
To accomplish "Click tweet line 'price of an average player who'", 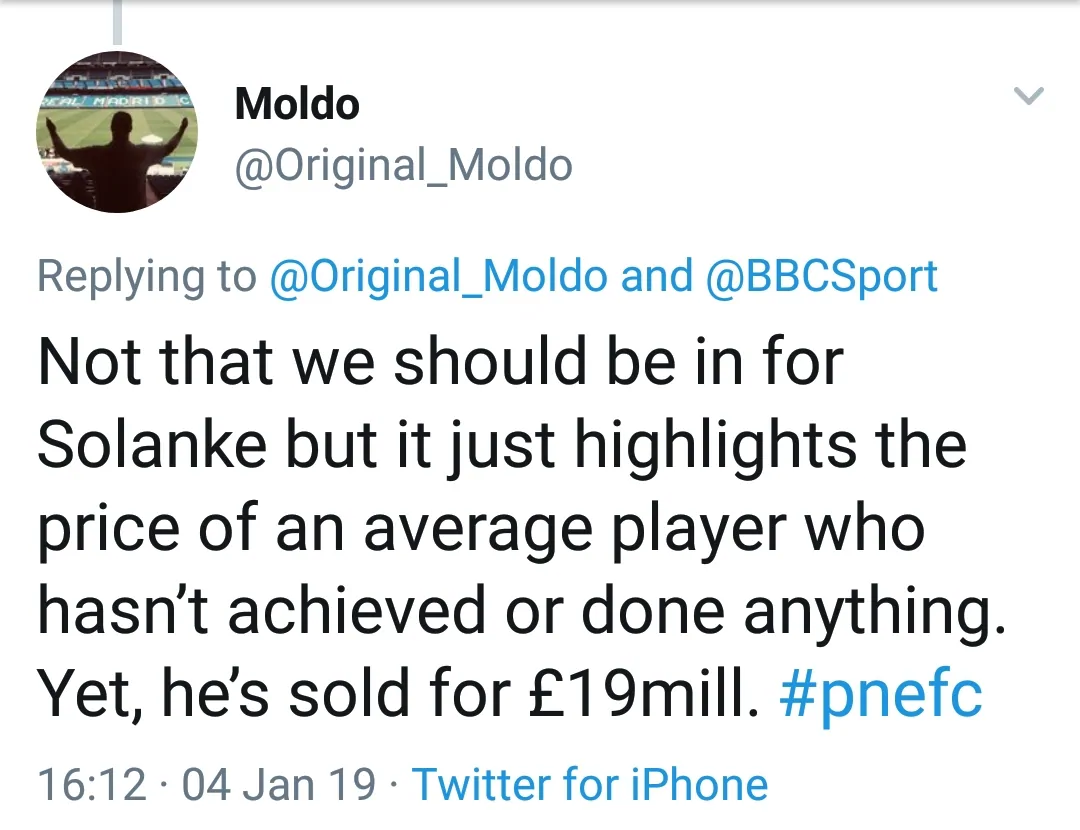I will click(480, 528).
